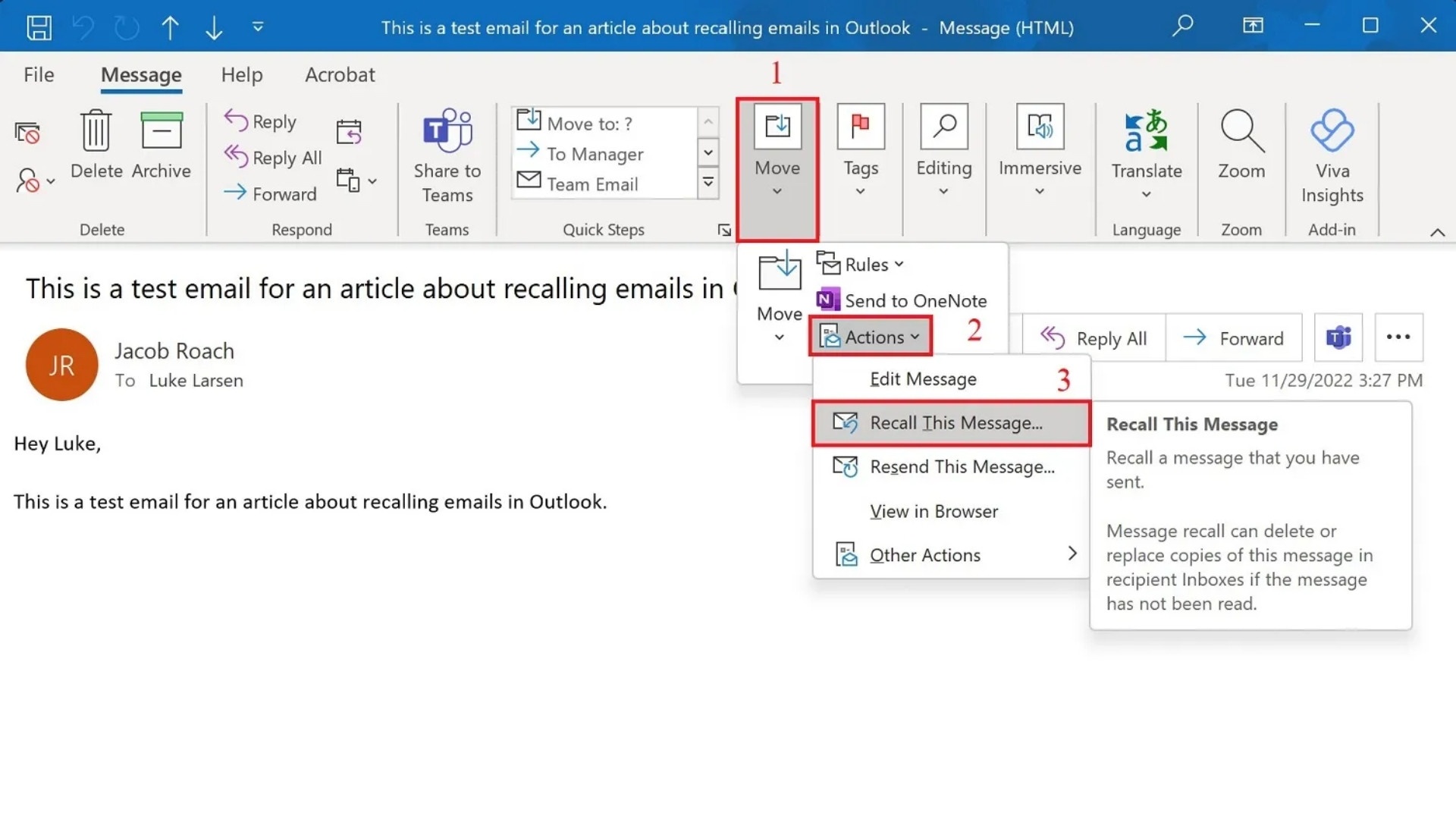Open the Immersive dropdown
Image resolution: width=1456 pixels, height=819 pixels.
click(1040, 151)
